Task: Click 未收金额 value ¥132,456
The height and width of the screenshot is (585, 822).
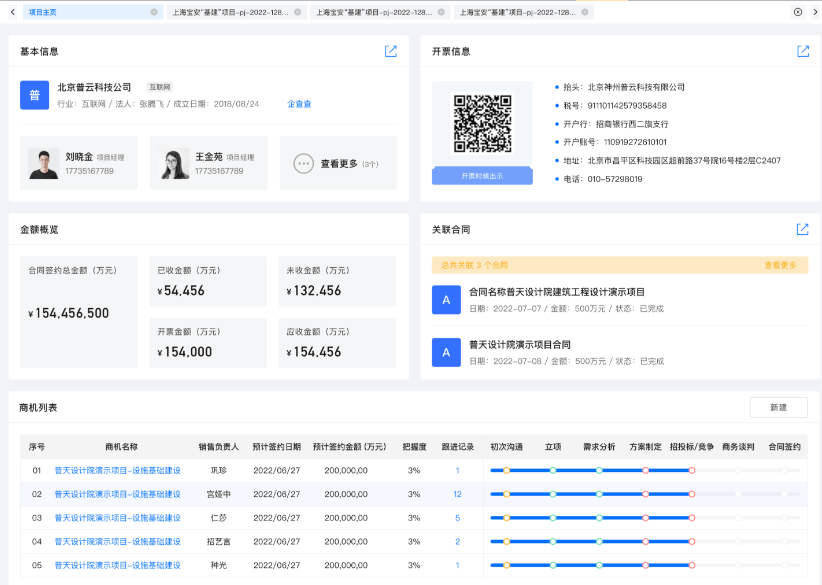Action: pyautogui.click(x=313, y=290)
